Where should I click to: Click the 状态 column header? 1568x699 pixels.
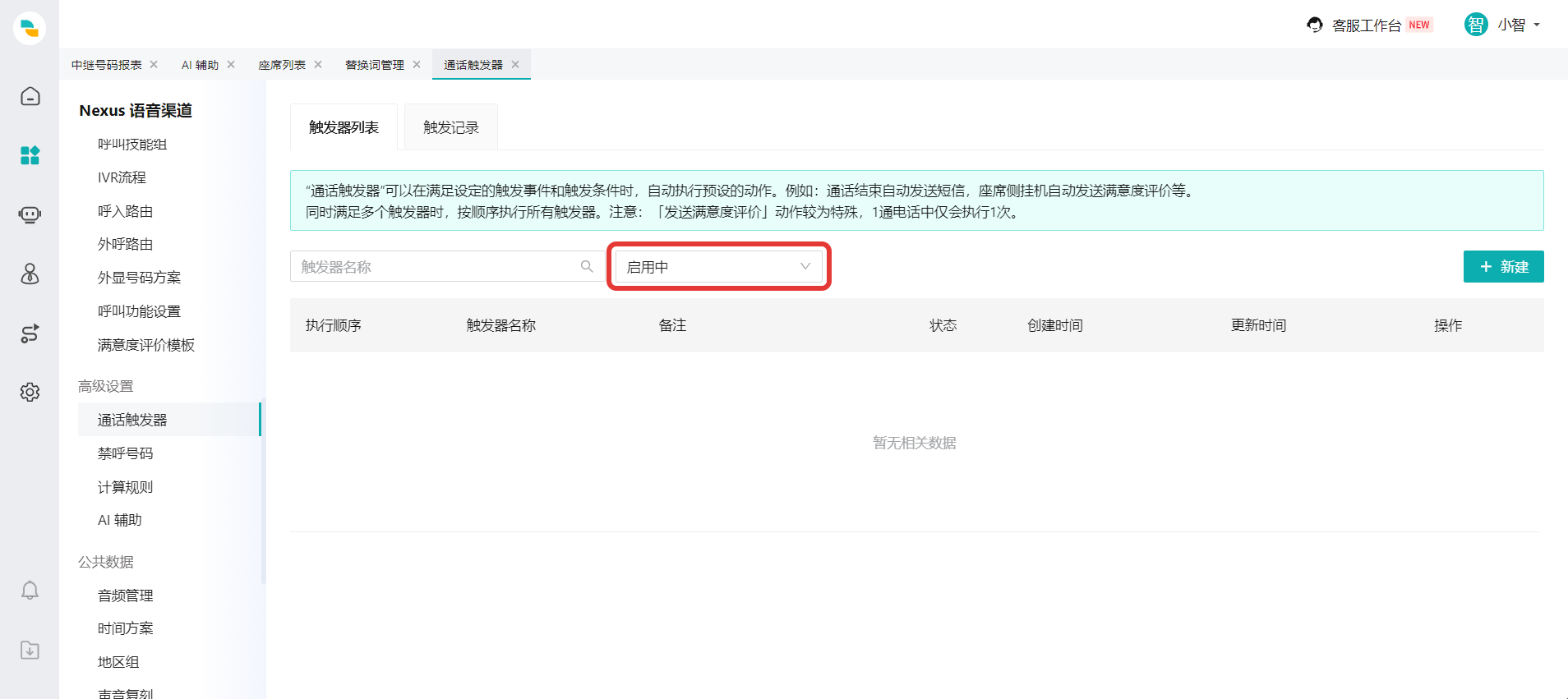(x=943, y=325)
